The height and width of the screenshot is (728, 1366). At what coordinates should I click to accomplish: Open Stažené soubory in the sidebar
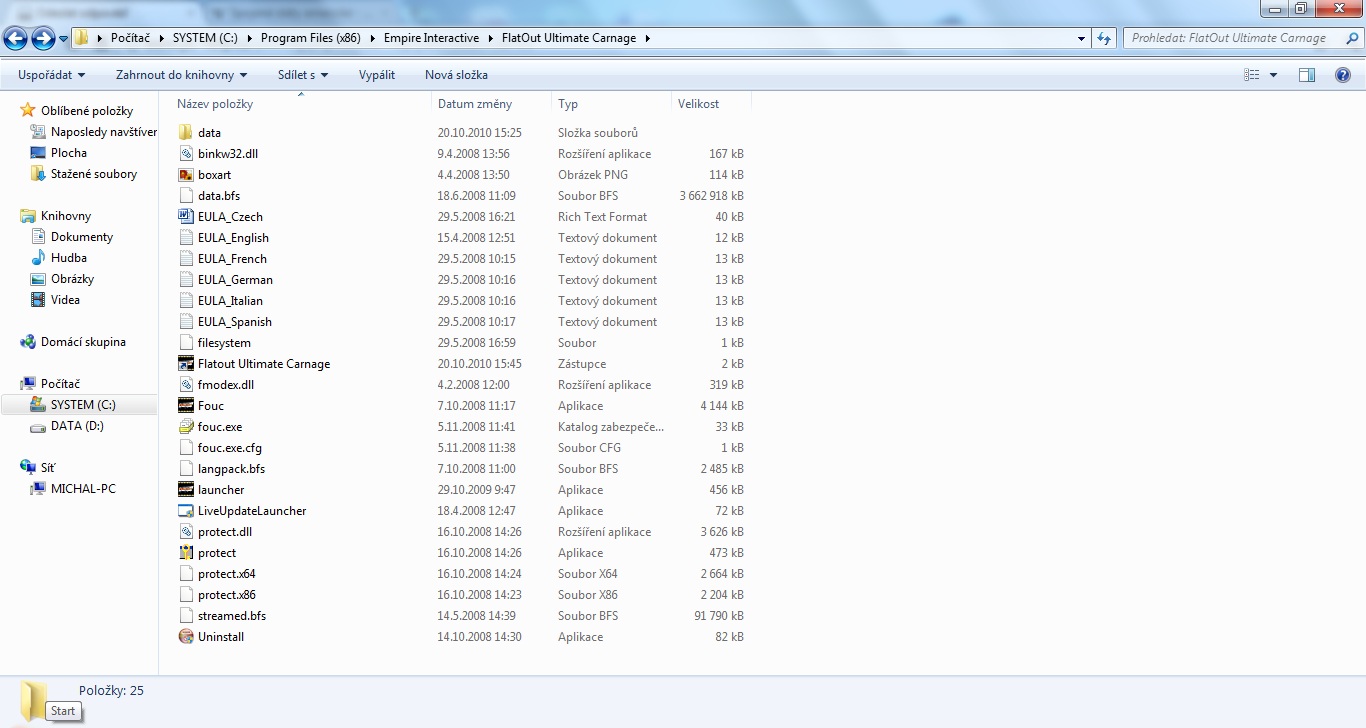[94, 174]
